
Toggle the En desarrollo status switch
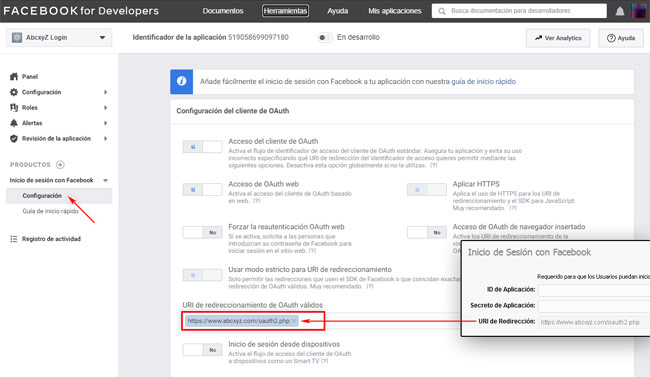325,38
